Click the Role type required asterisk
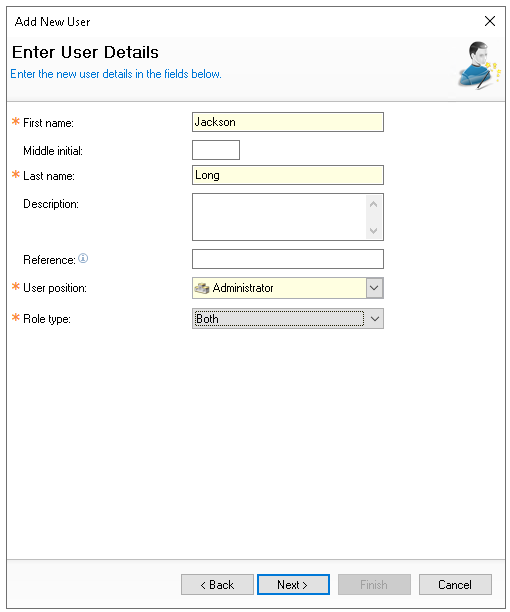The width and height of the screenshot is (510, 612). point(16,317)
